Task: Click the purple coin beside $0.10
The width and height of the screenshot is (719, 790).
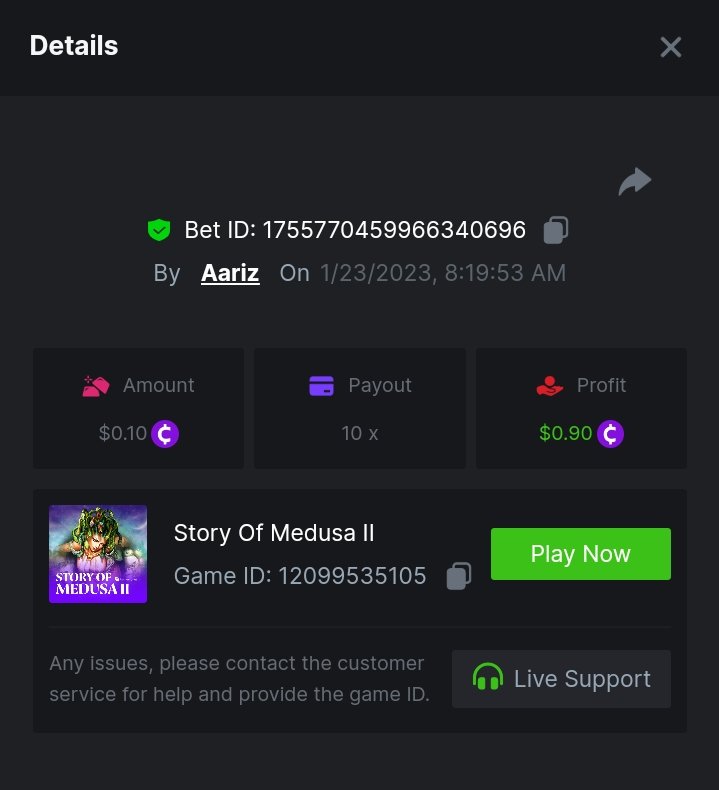Action: point(165,434)
